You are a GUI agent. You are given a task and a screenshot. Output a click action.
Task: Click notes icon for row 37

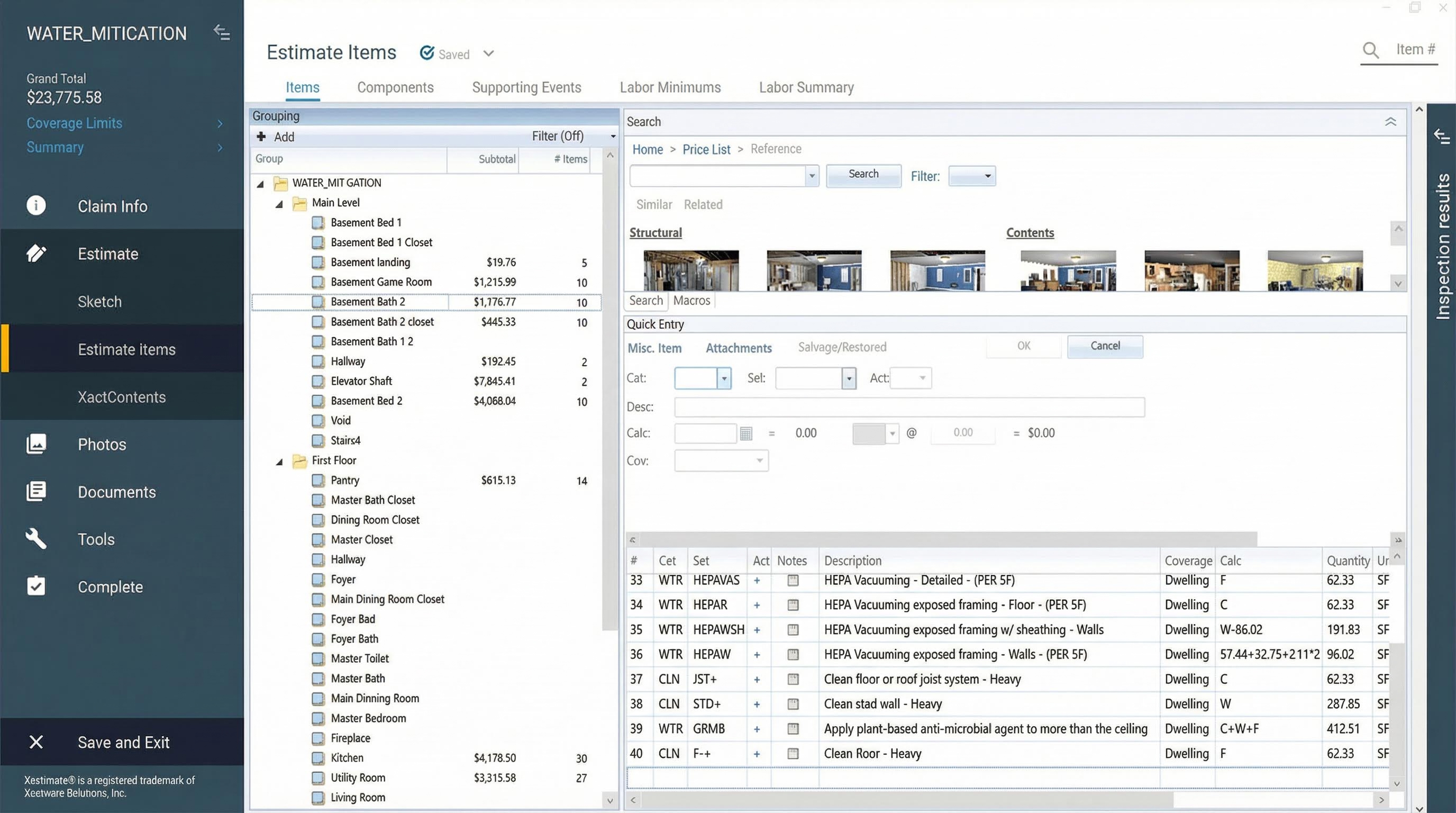pos(793,679)
